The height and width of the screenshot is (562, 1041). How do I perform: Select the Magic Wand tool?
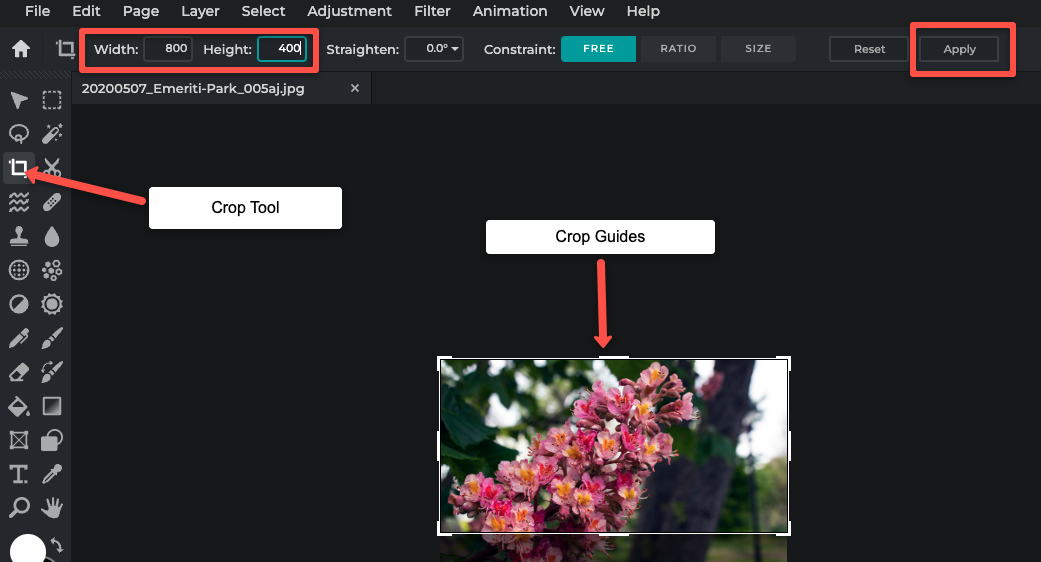click(52, 134)
